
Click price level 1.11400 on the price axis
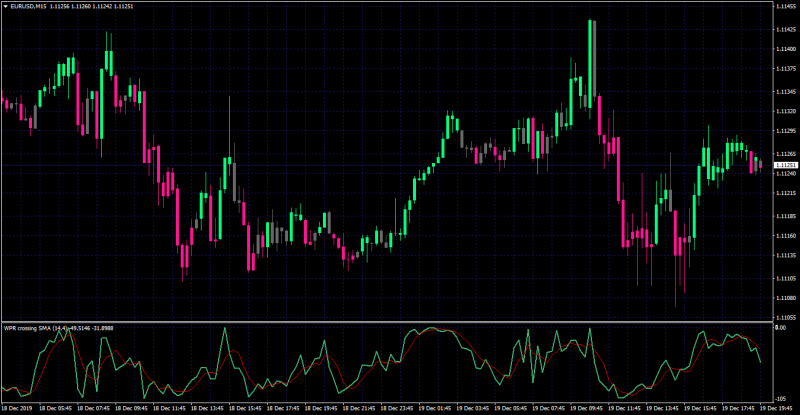click(x=786, y=49)
